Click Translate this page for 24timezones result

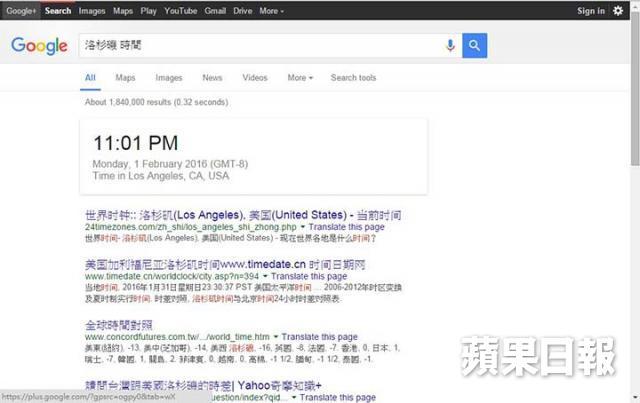pos(346,227)
